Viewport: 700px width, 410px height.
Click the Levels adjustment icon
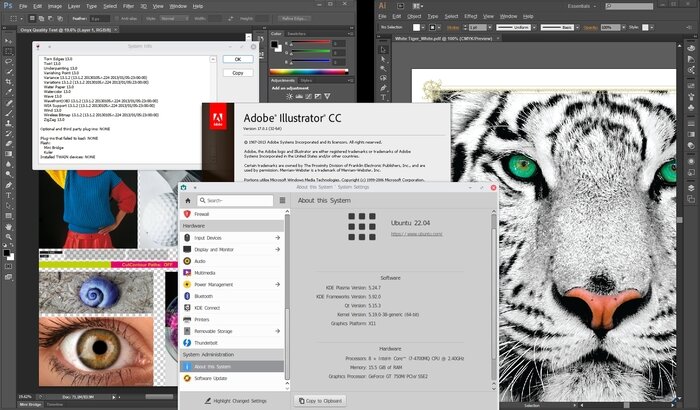pyautogui.click(x=299, y=96)
